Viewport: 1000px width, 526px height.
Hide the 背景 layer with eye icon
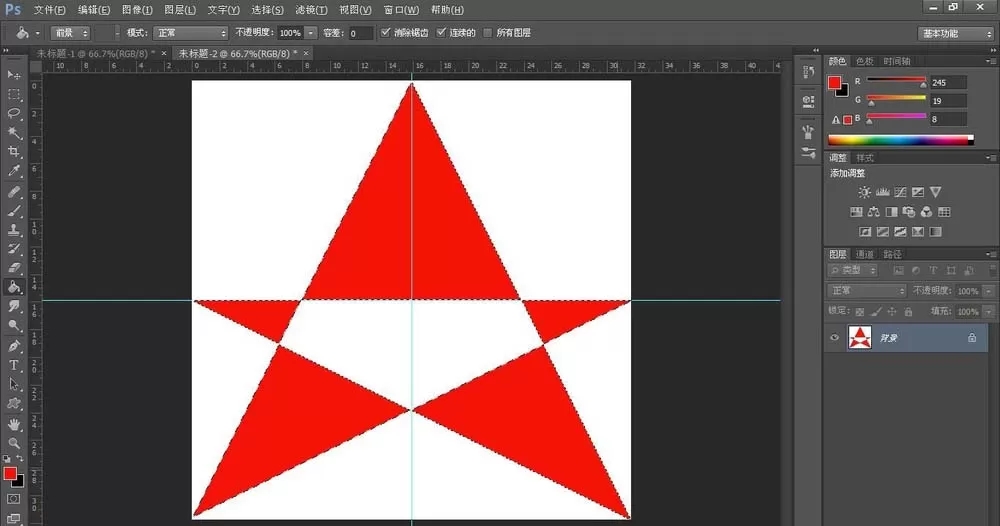point(834,338)
